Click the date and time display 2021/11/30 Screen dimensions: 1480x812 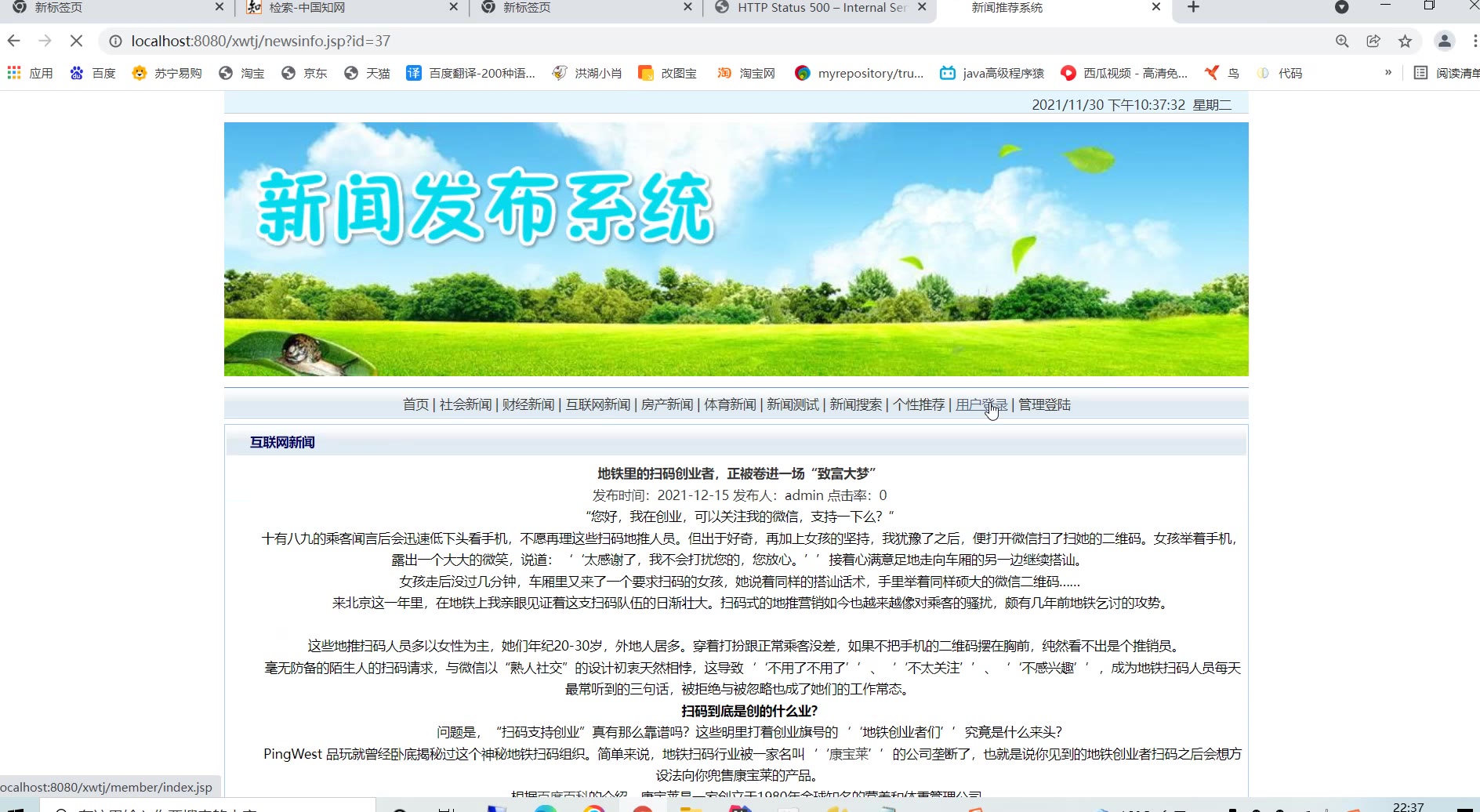tap(1131, 105)
